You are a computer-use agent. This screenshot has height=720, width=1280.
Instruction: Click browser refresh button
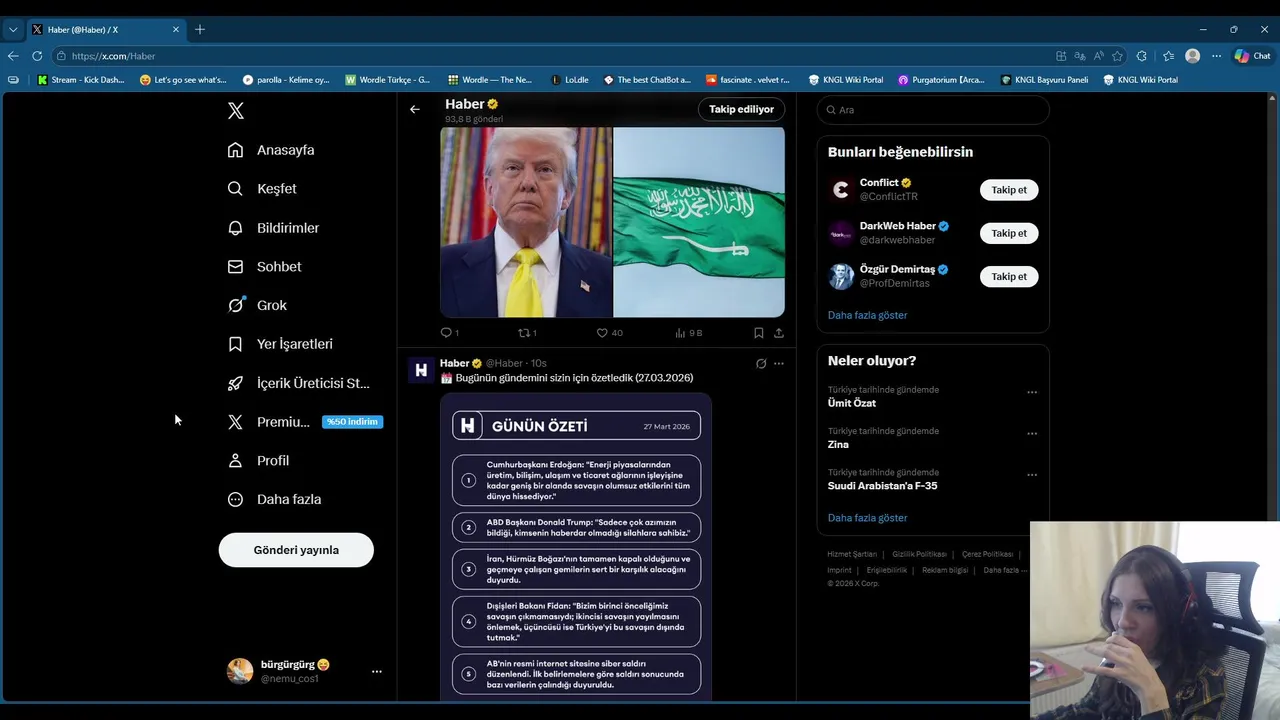pyautogui.click(x=37, y=56)
